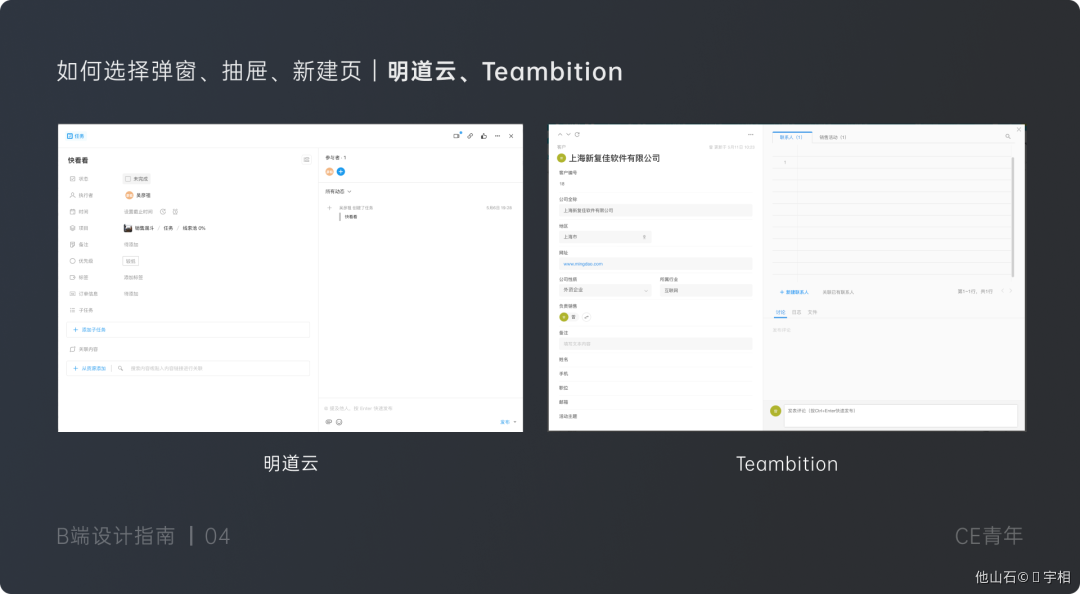Click the 公司全称 input field
Image resolution: width=1080 pixels, height=594 pixels.
655,210
